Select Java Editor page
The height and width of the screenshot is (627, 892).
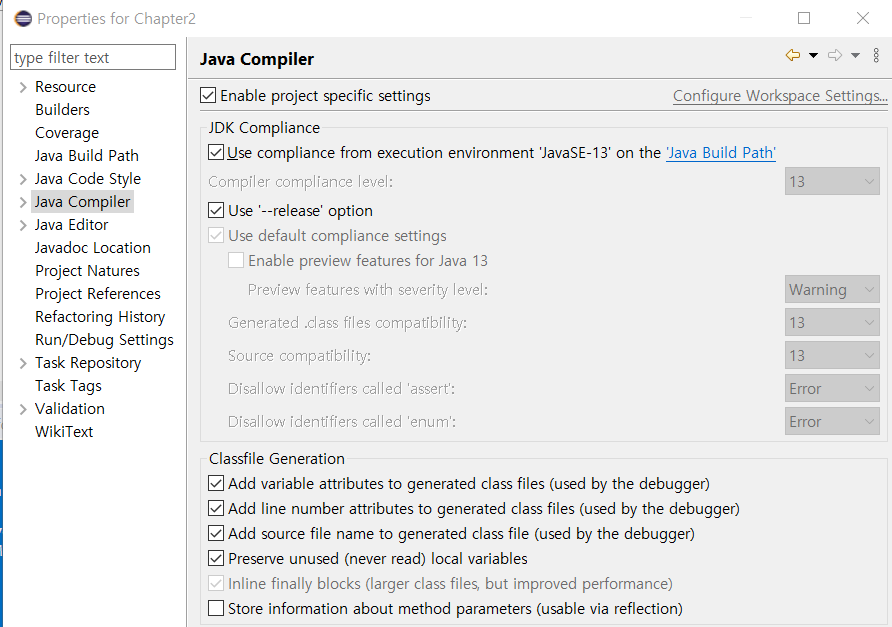click(71, 225)
